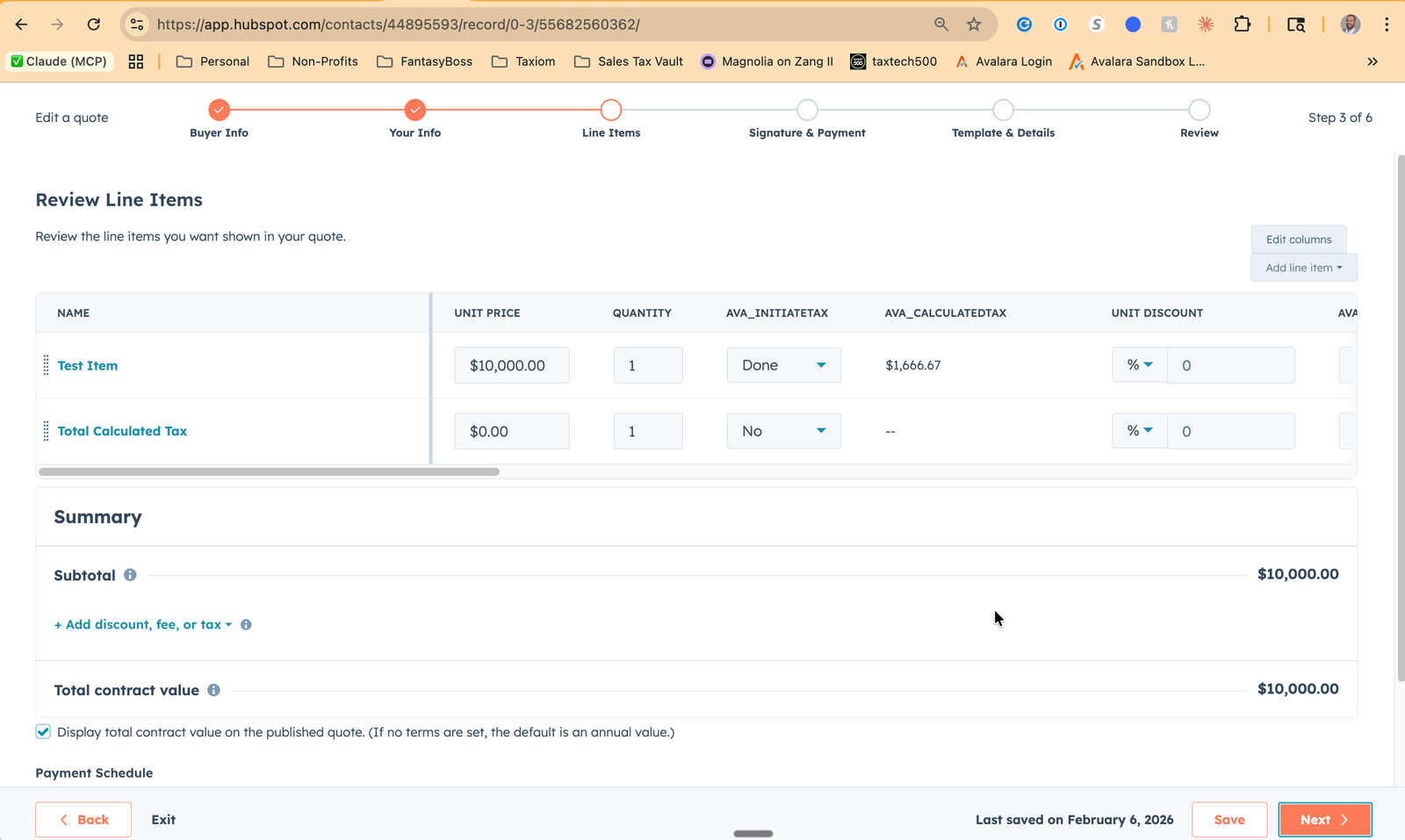Screen dimensions: 1405x840
Task: Click the apps grid icon beside Claude bookmark
Action: tap(136, 61)
